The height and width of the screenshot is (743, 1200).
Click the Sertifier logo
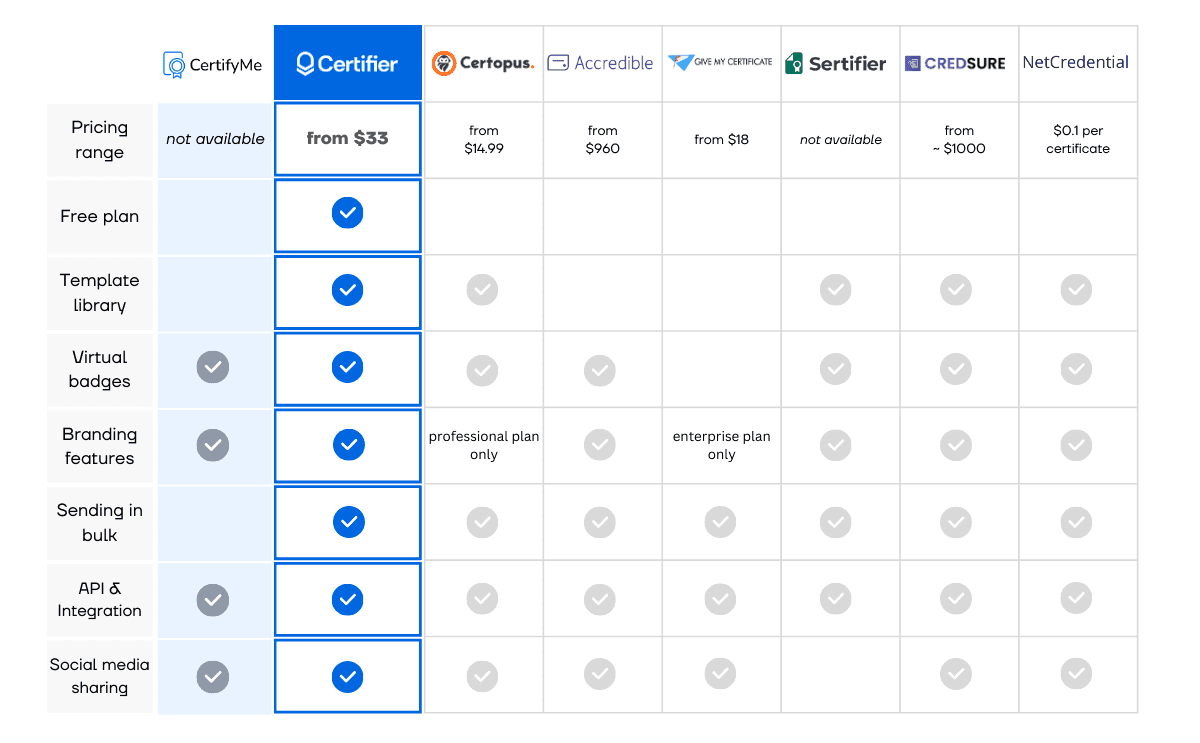tap(836, 64)
